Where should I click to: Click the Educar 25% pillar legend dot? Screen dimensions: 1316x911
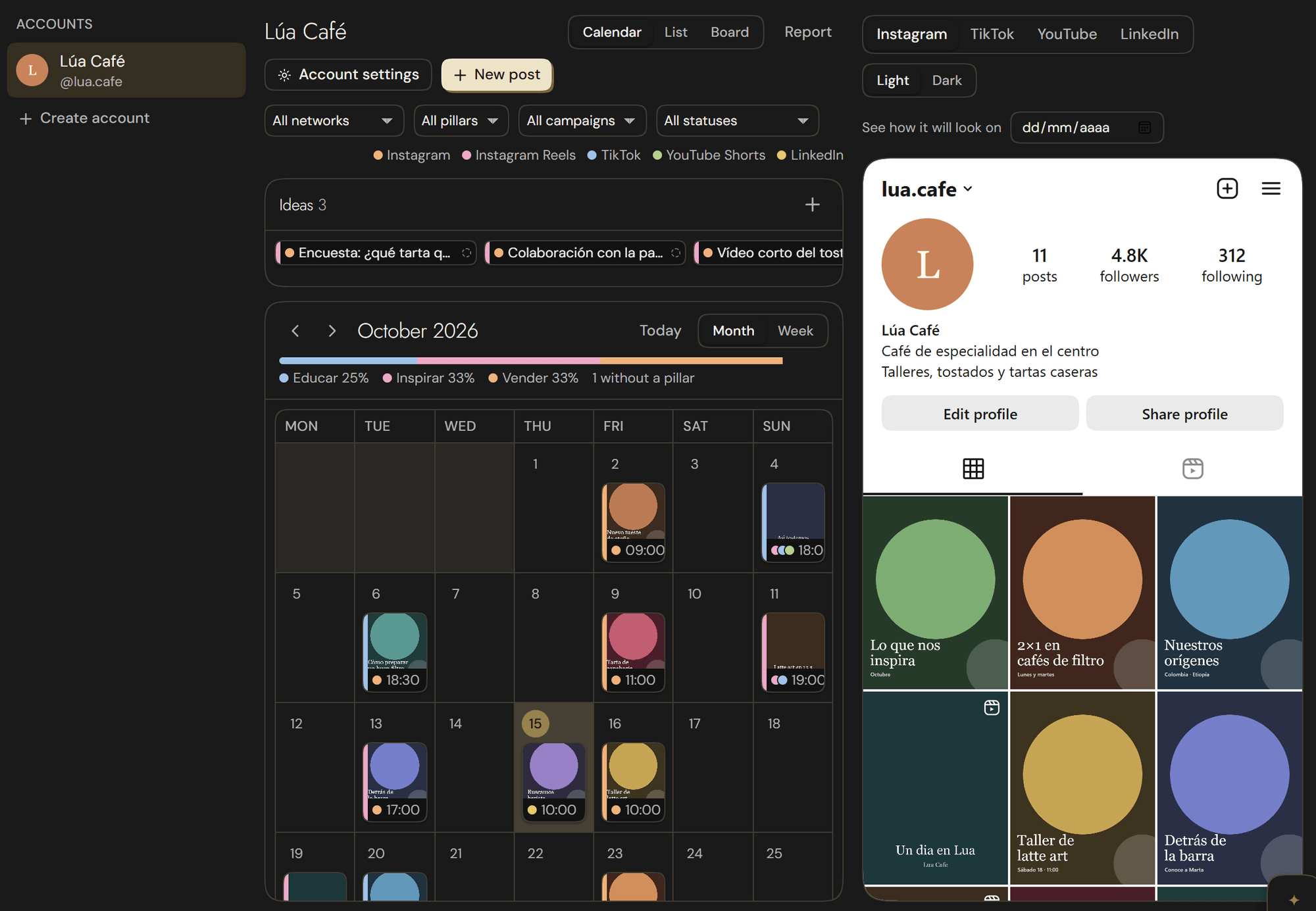(284, 378)
